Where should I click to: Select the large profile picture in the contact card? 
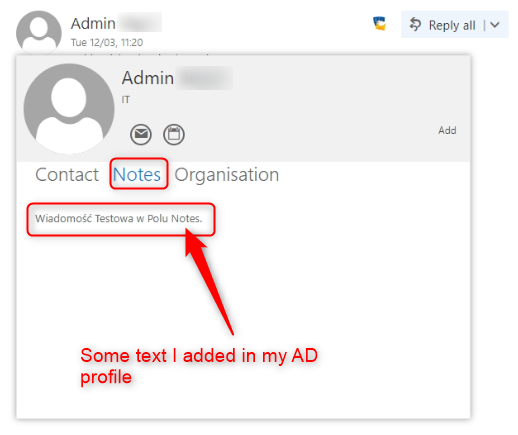[x=69, y=109]
